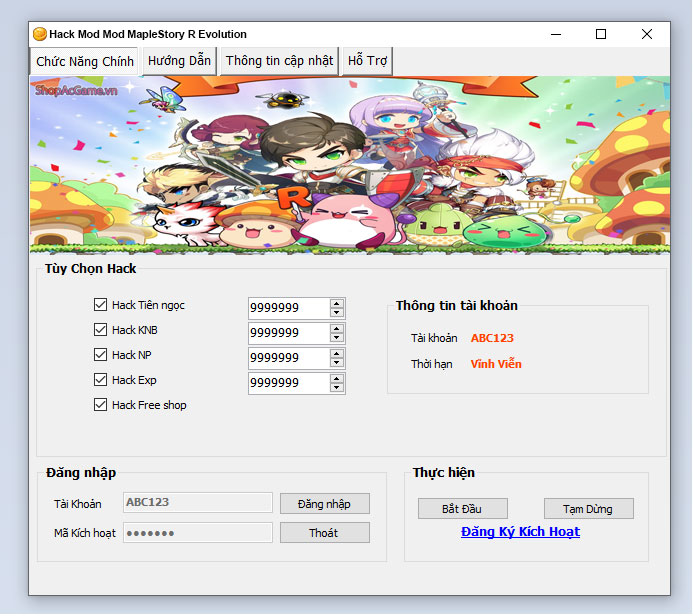Image resolution: width=693 pixels, height=616 pixels.
Task: Increase the Hack Tiên ngọc value with up arrow
Action: click(x=337, y=304)
